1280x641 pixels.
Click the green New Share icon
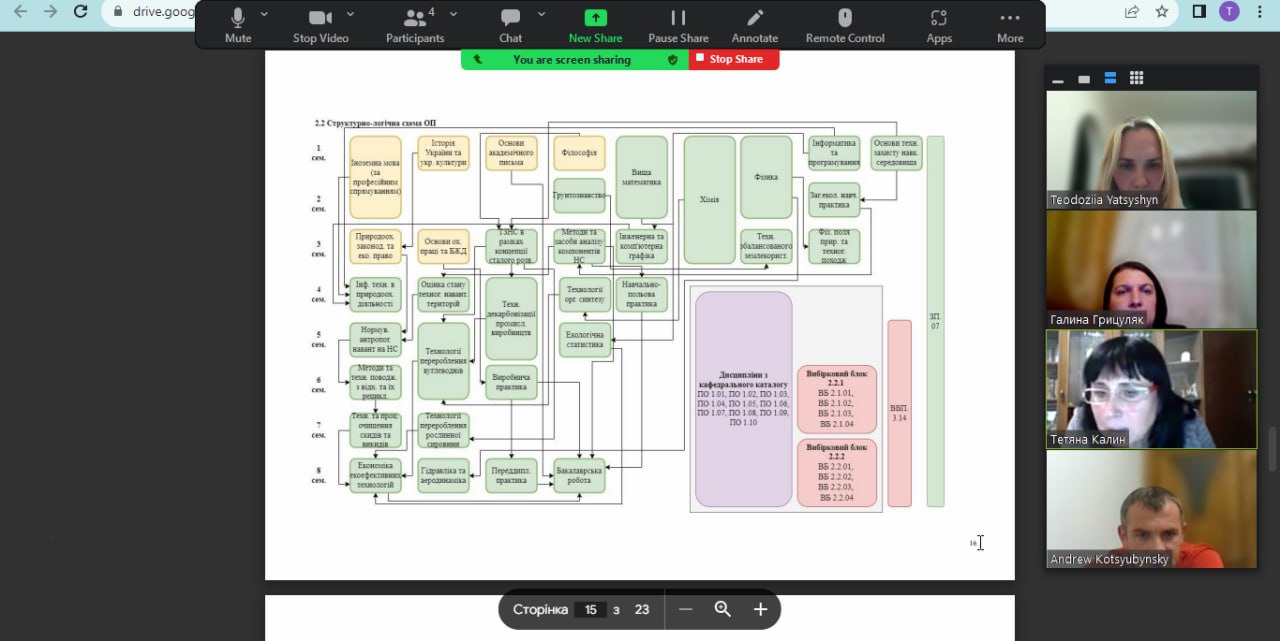pyautogui.click(x=595, y=18)
